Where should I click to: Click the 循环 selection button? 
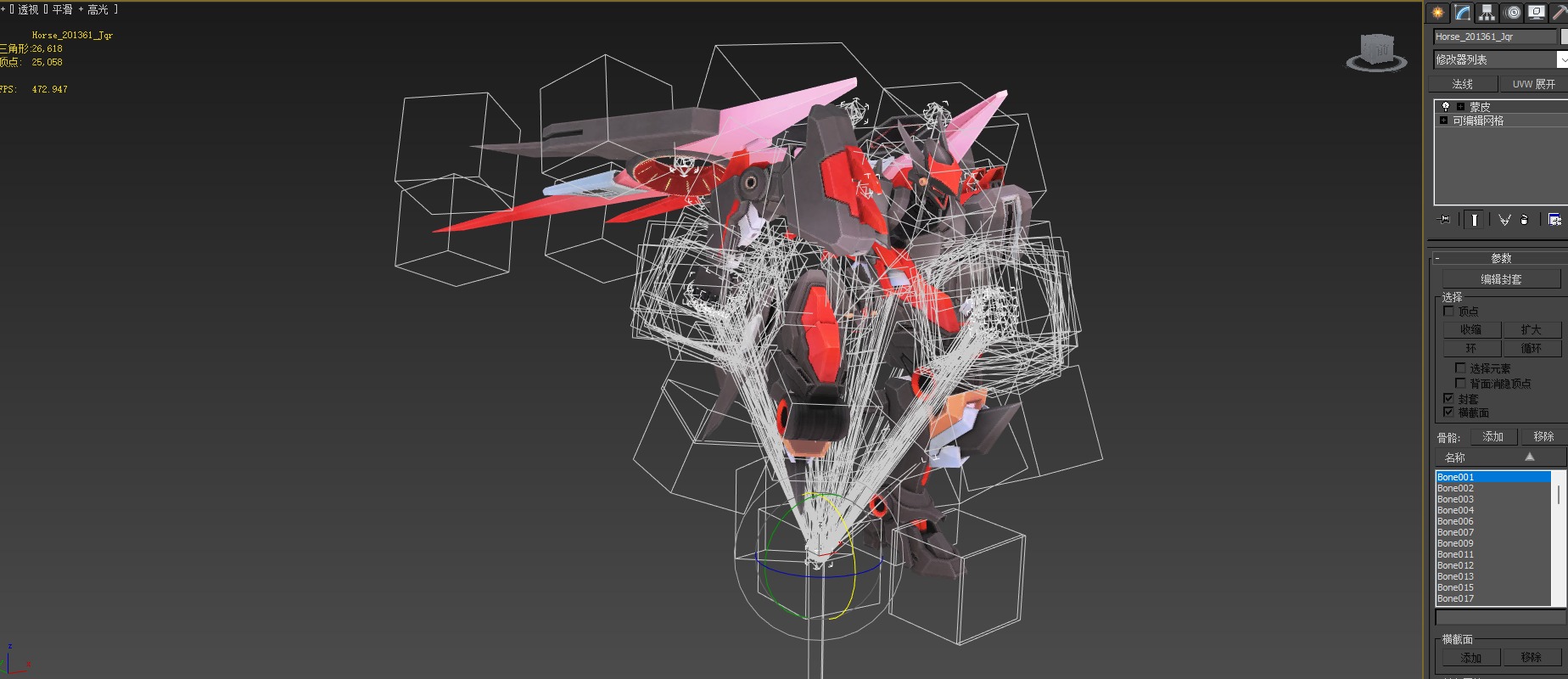click(x=1532, y=348)
